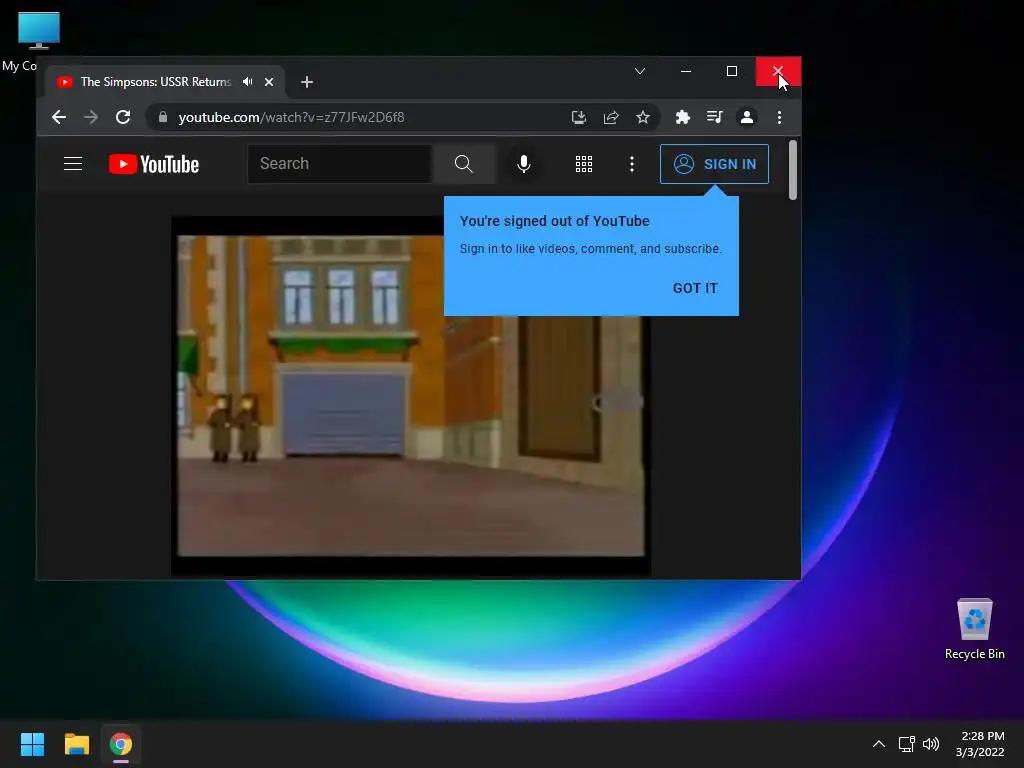The height and width of the screenshot is (768, 1024).
Task: Click the browser forward arrow
Action: (x=91, y=118)
